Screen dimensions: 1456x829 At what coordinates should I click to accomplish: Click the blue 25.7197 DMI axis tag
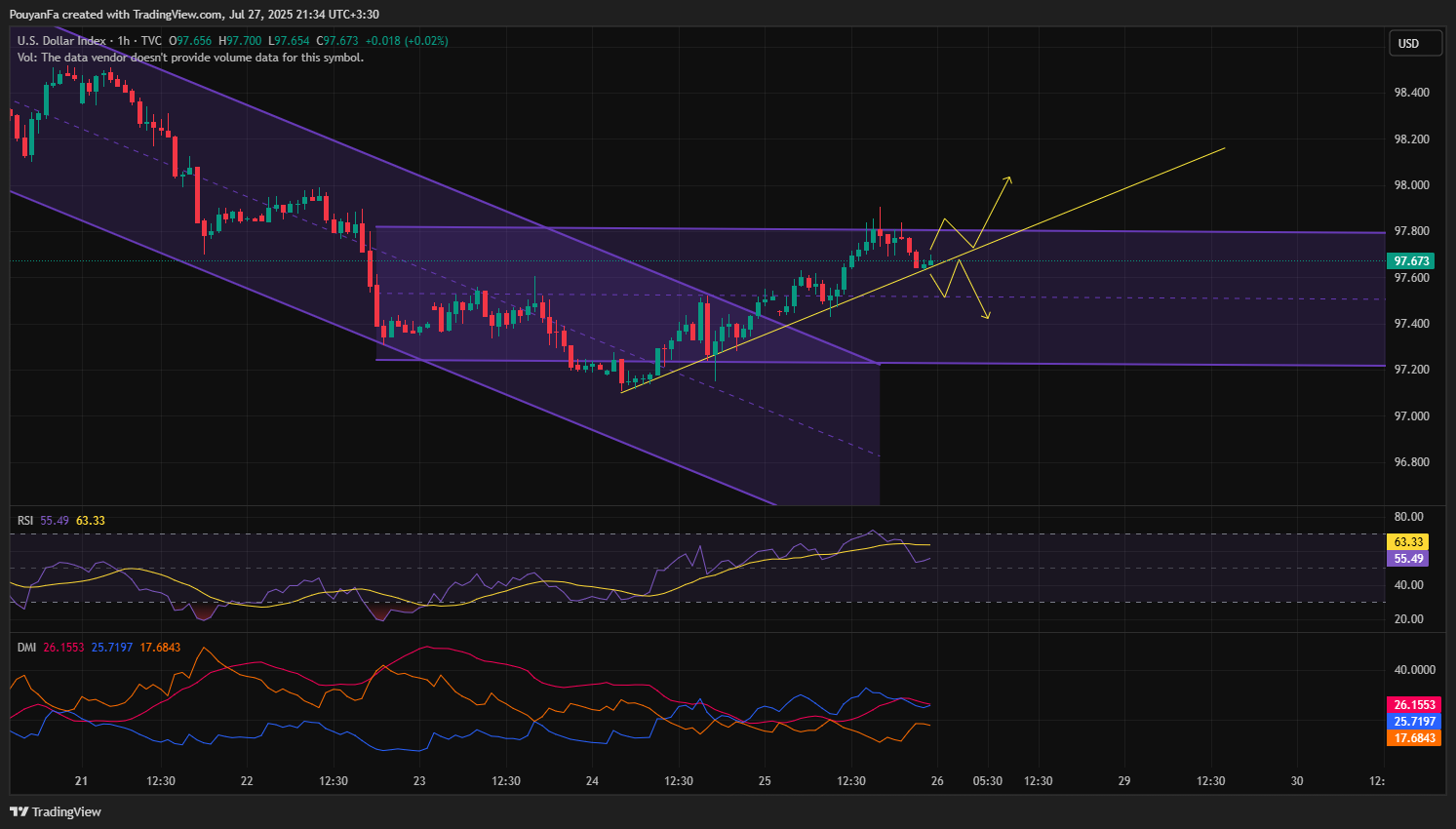[x=1414, y=722]
